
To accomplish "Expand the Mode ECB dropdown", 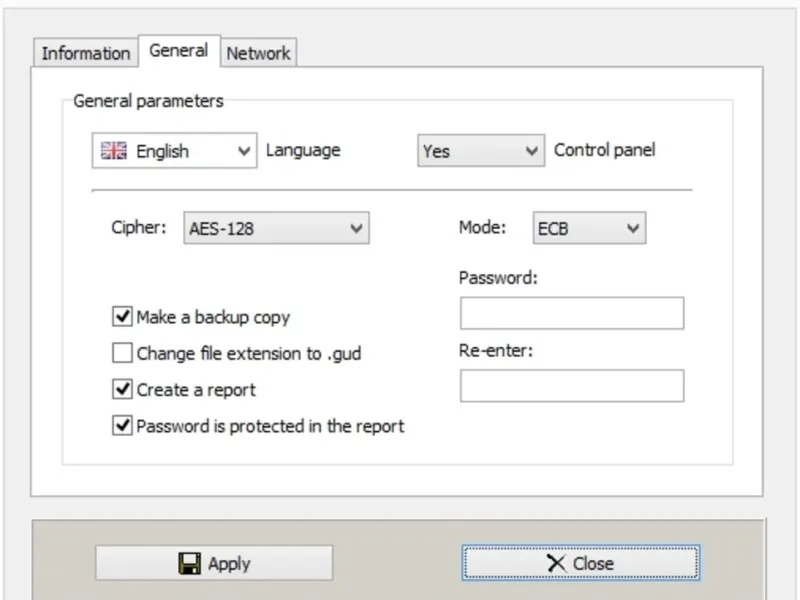I will [x=587, y=229].
